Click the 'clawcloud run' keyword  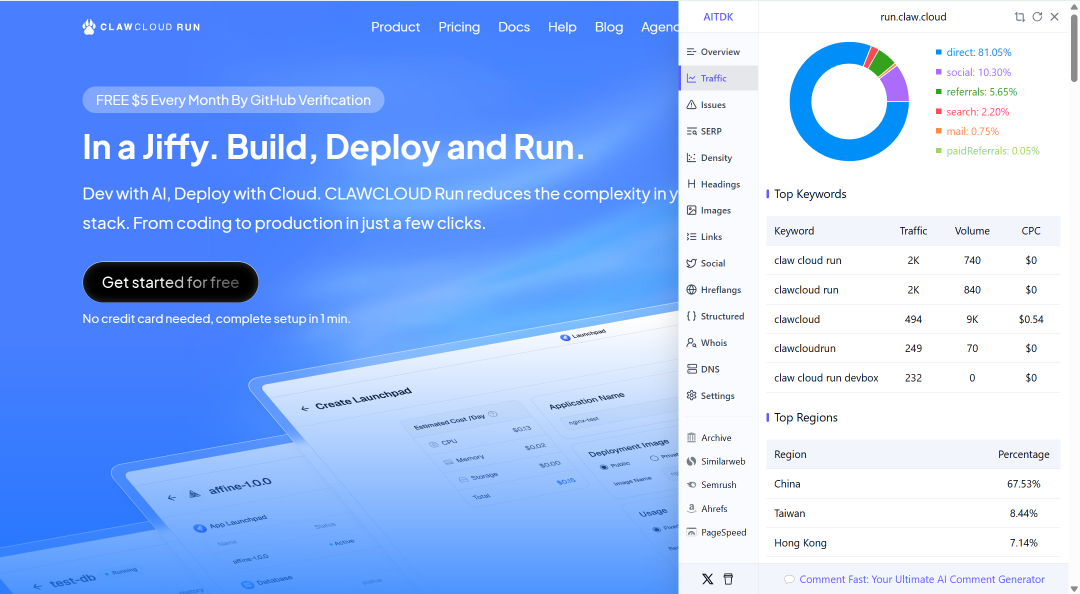click(807, 290)
